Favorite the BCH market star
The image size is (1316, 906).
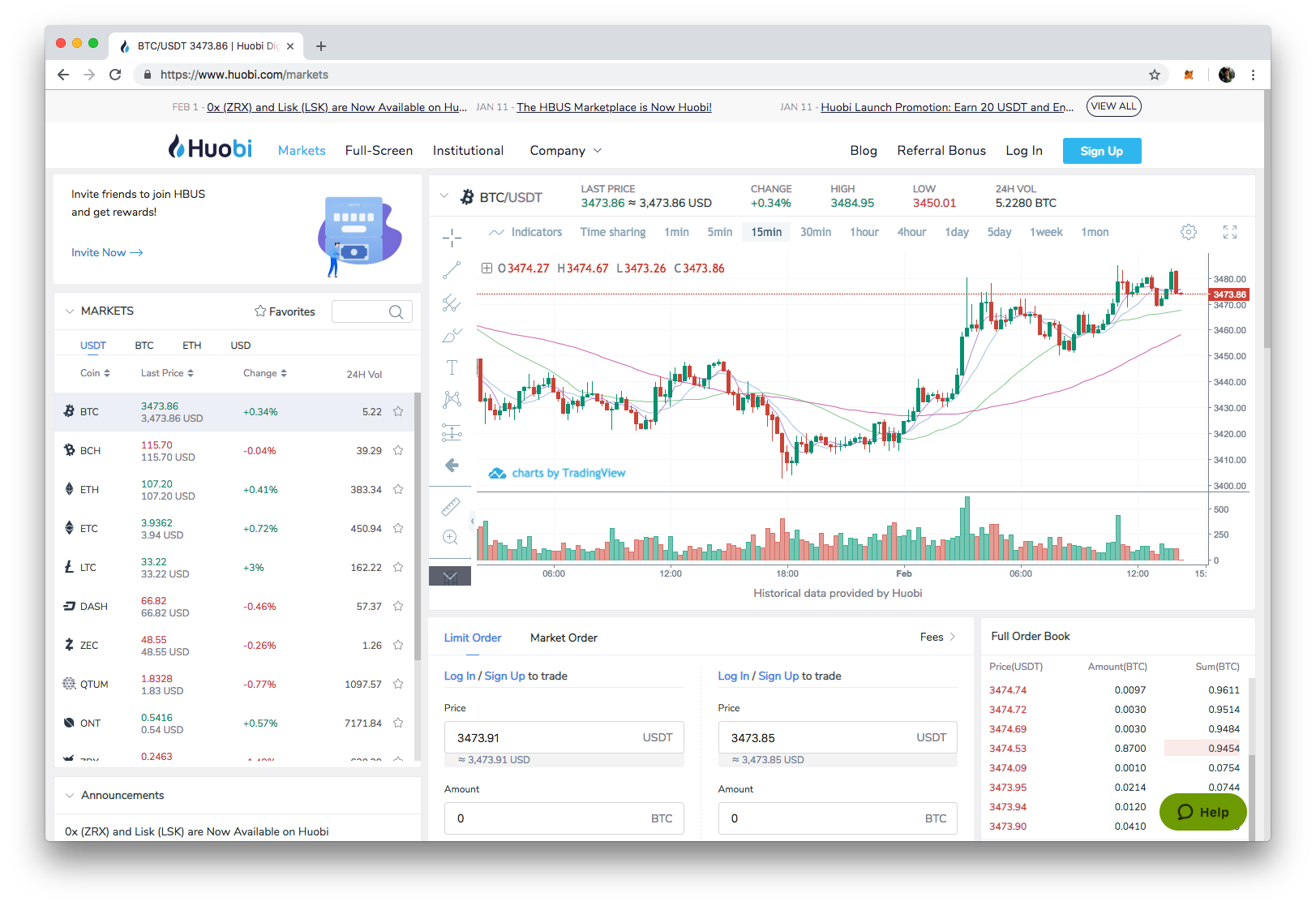click(x=398, y=450)
